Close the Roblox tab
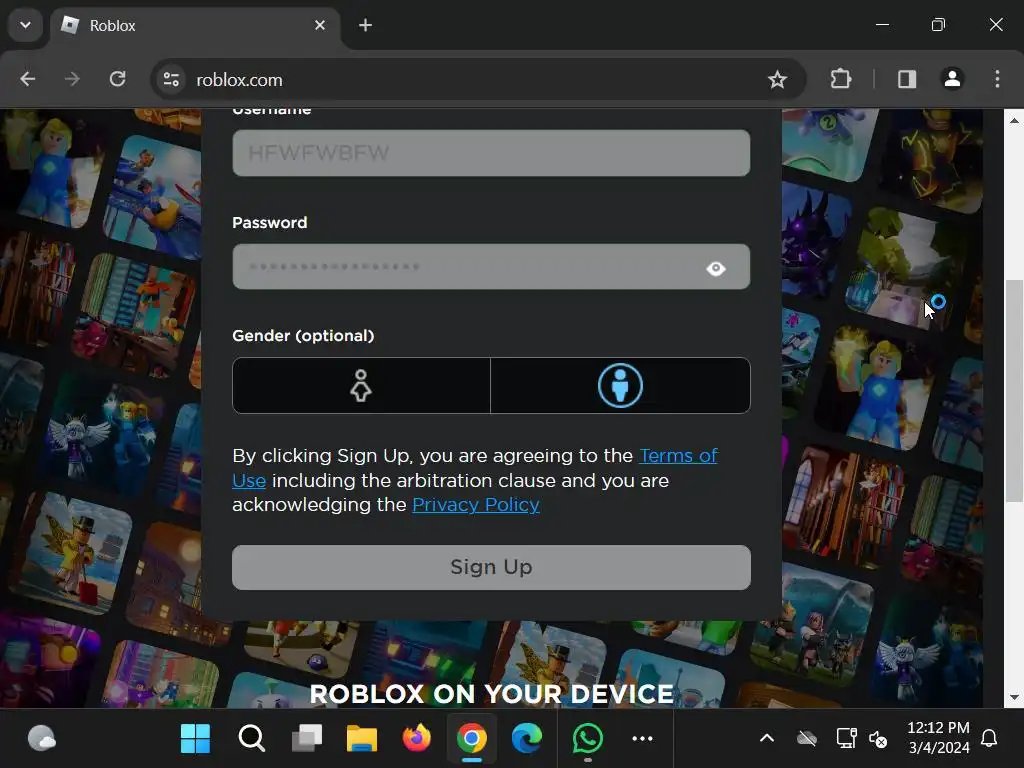The height and width of the screenshot is (768, 1024). (319, 25)
